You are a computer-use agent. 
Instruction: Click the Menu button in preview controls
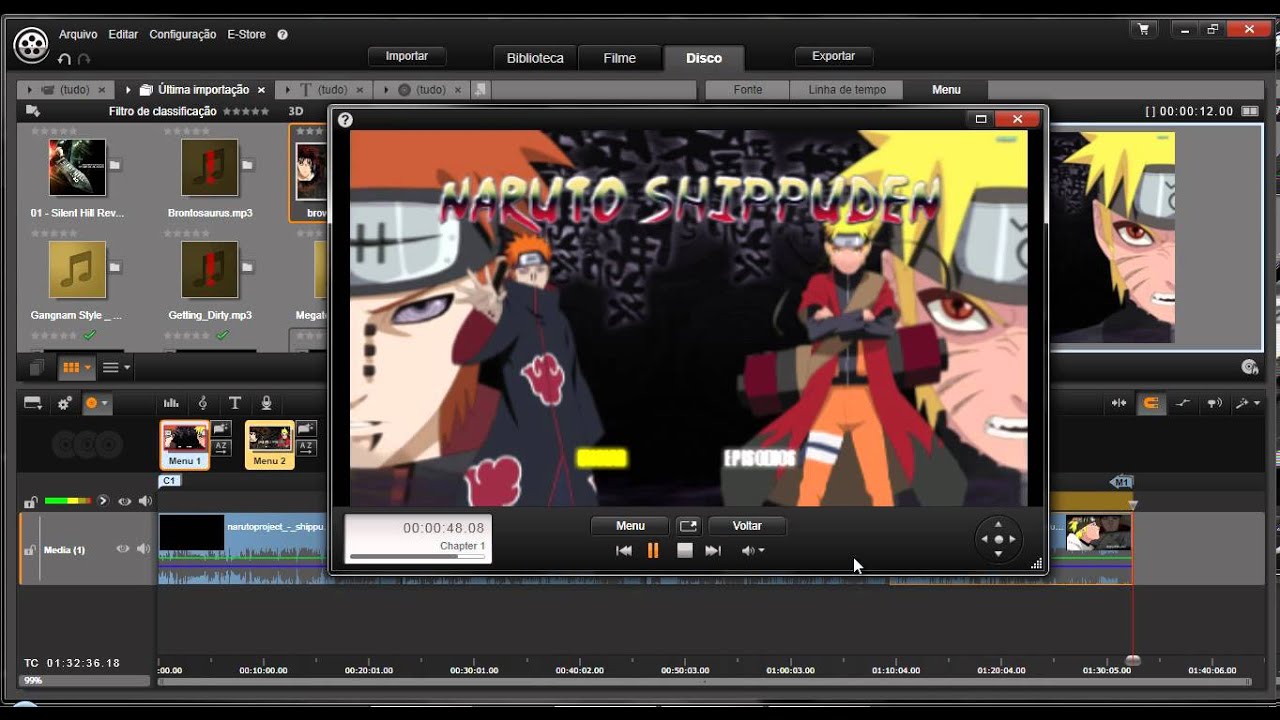[630, 525]
